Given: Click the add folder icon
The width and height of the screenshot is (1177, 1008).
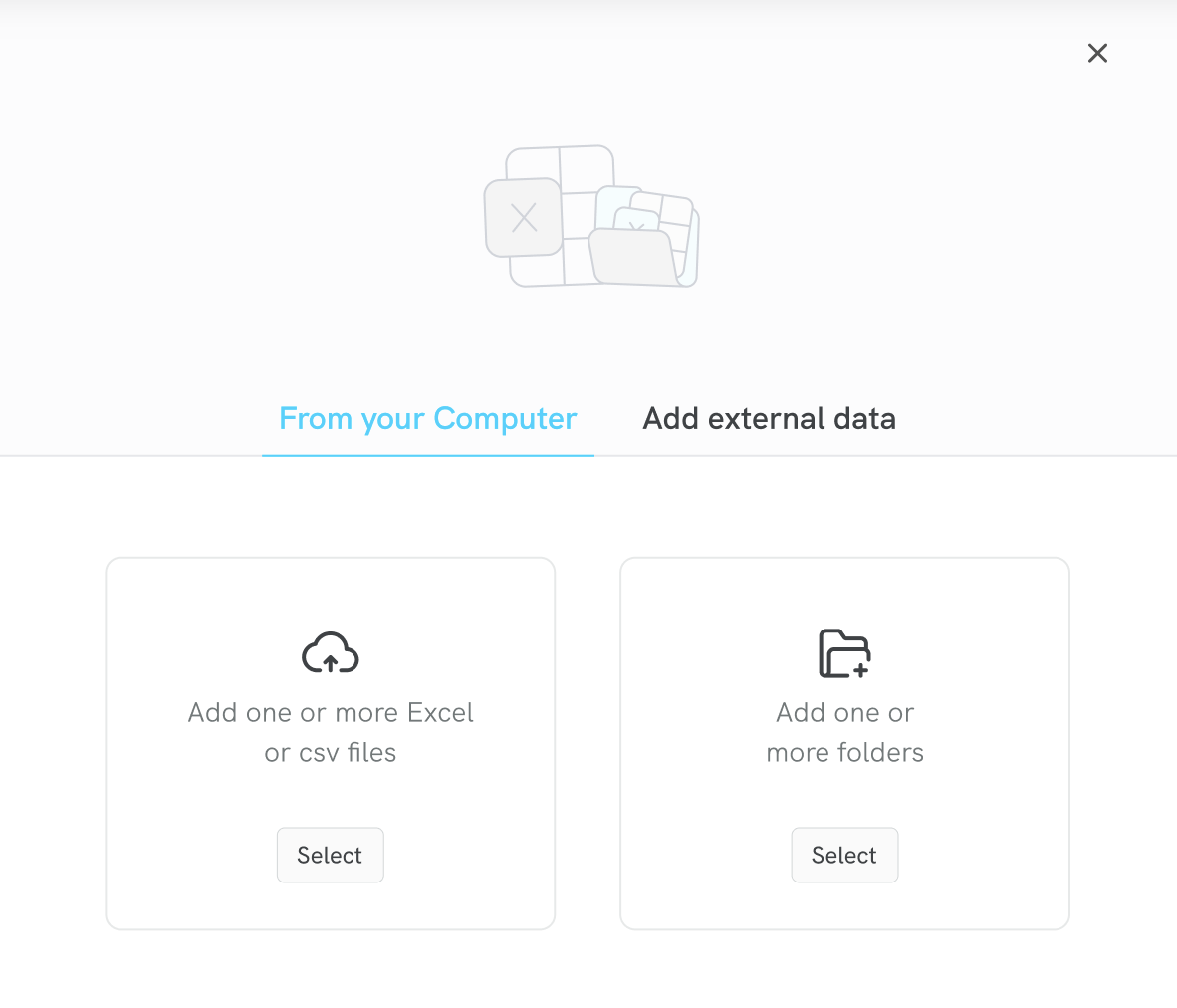Looking at the screenshot, I should point(844,653).
